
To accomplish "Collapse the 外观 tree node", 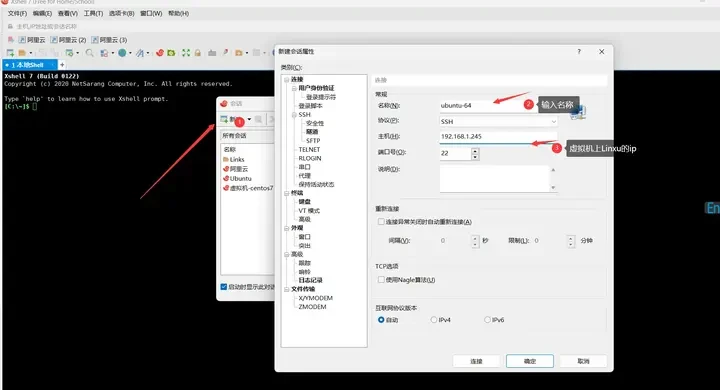I will [x=287, y=228].
